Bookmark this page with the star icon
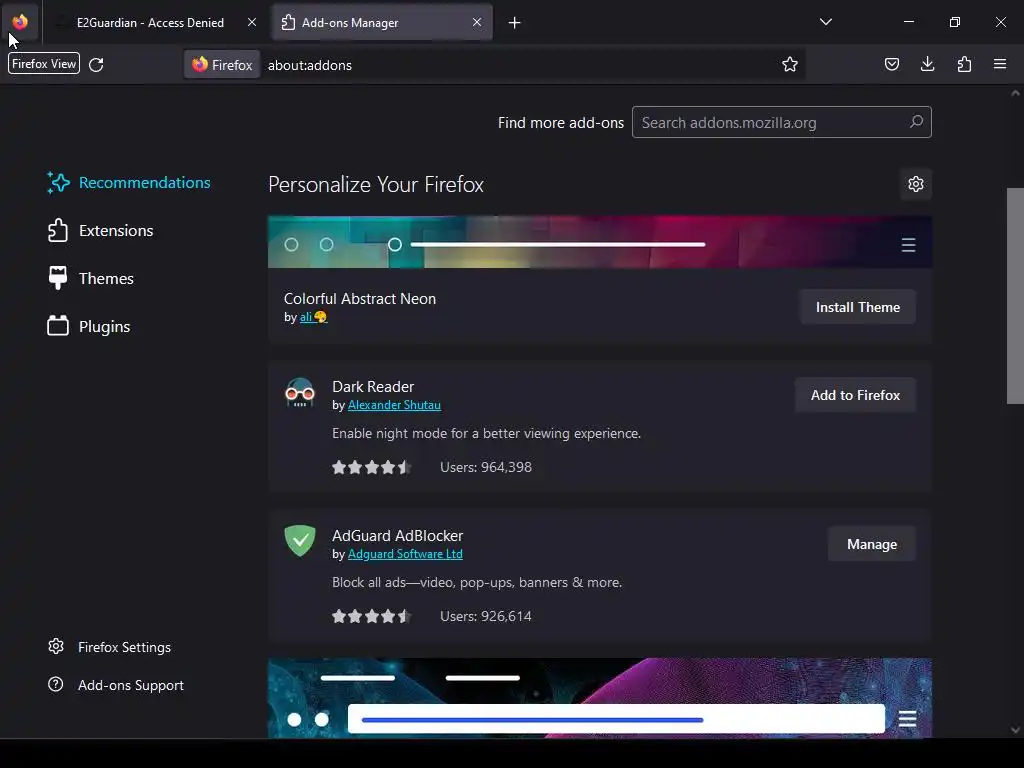1024x768 pixels. tap(790, 65)
